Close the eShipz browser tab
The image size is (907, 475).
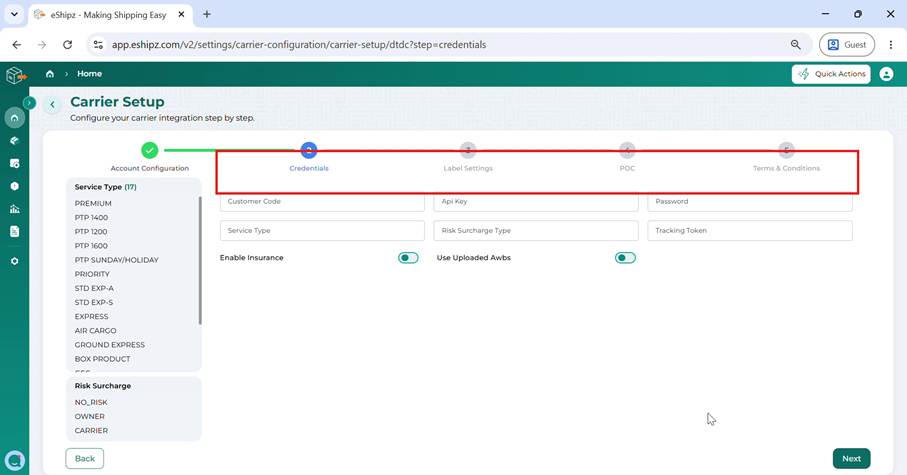181,14
